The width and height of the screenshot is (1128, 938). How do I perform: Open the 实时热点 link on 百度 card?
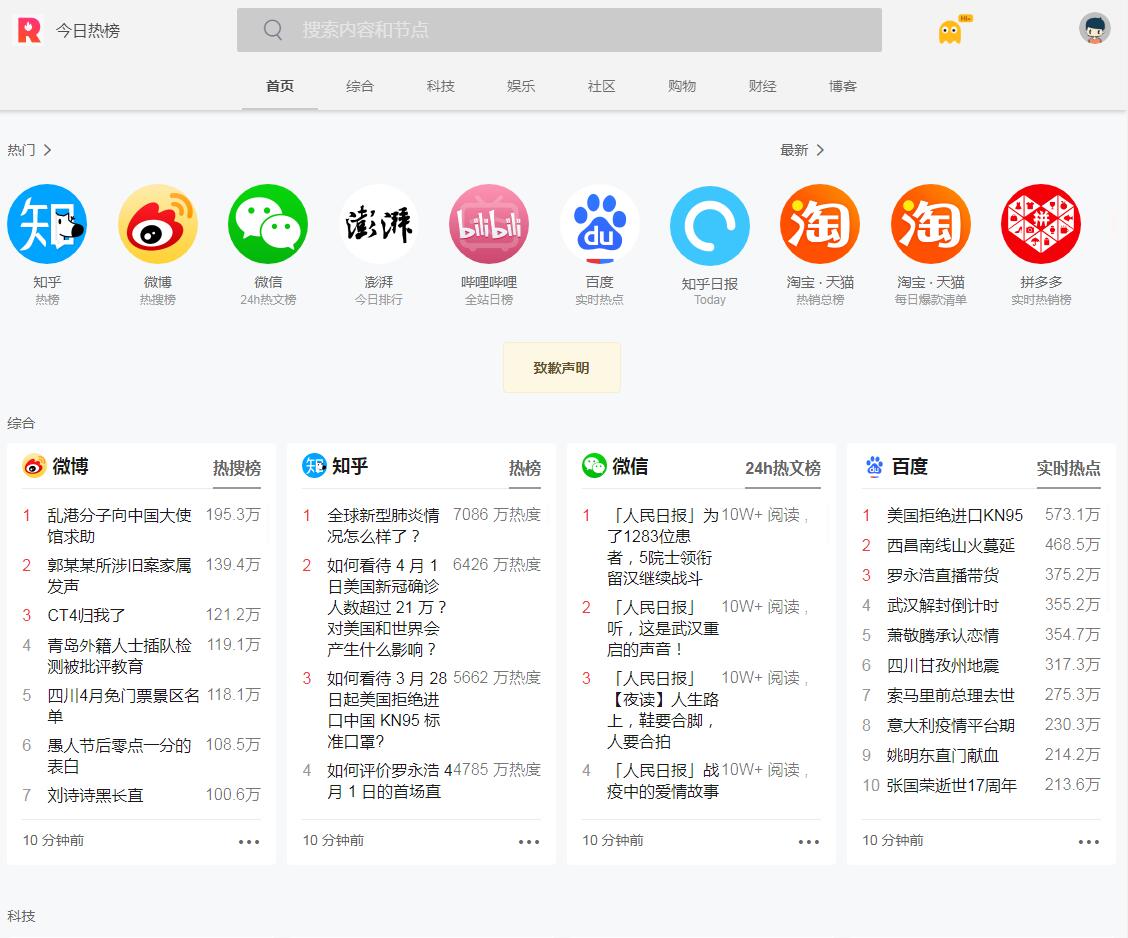1068,468
